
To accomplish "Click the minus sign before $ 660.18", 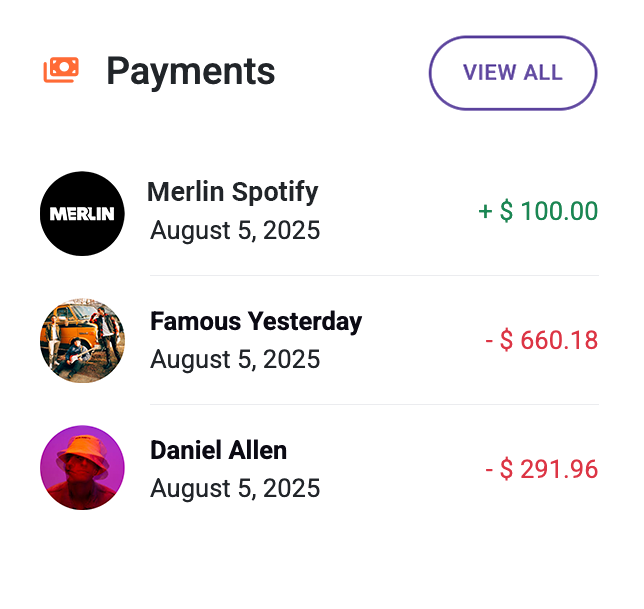I will tap(489, 341).
